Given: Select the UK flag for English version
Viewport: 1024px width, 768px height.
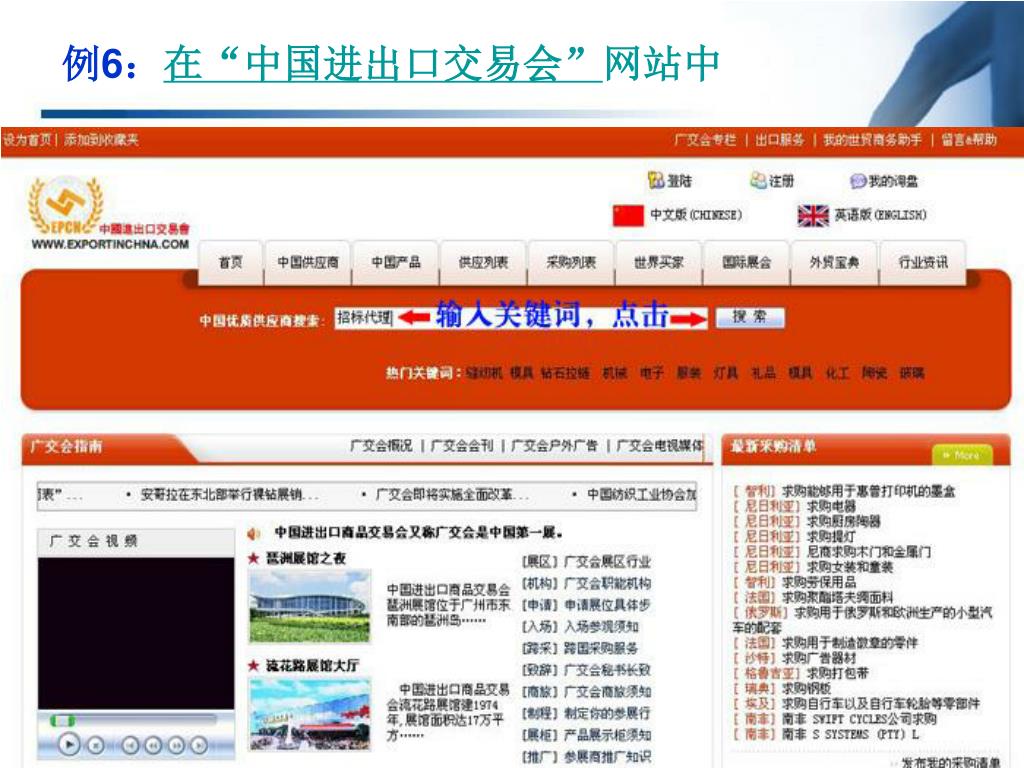Looking at the screenshot, I should [x=813, y=215].
